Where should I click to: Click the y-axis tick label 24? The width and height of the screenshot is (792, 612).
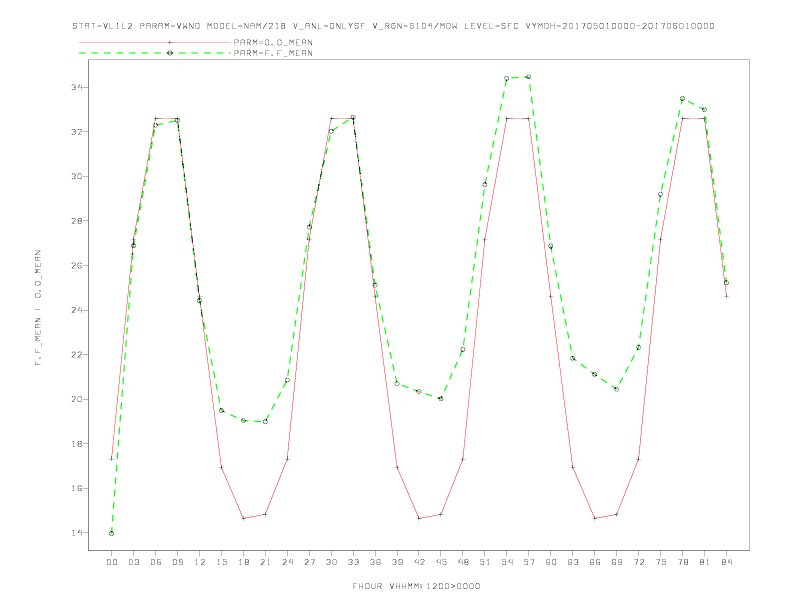point(76,310)
